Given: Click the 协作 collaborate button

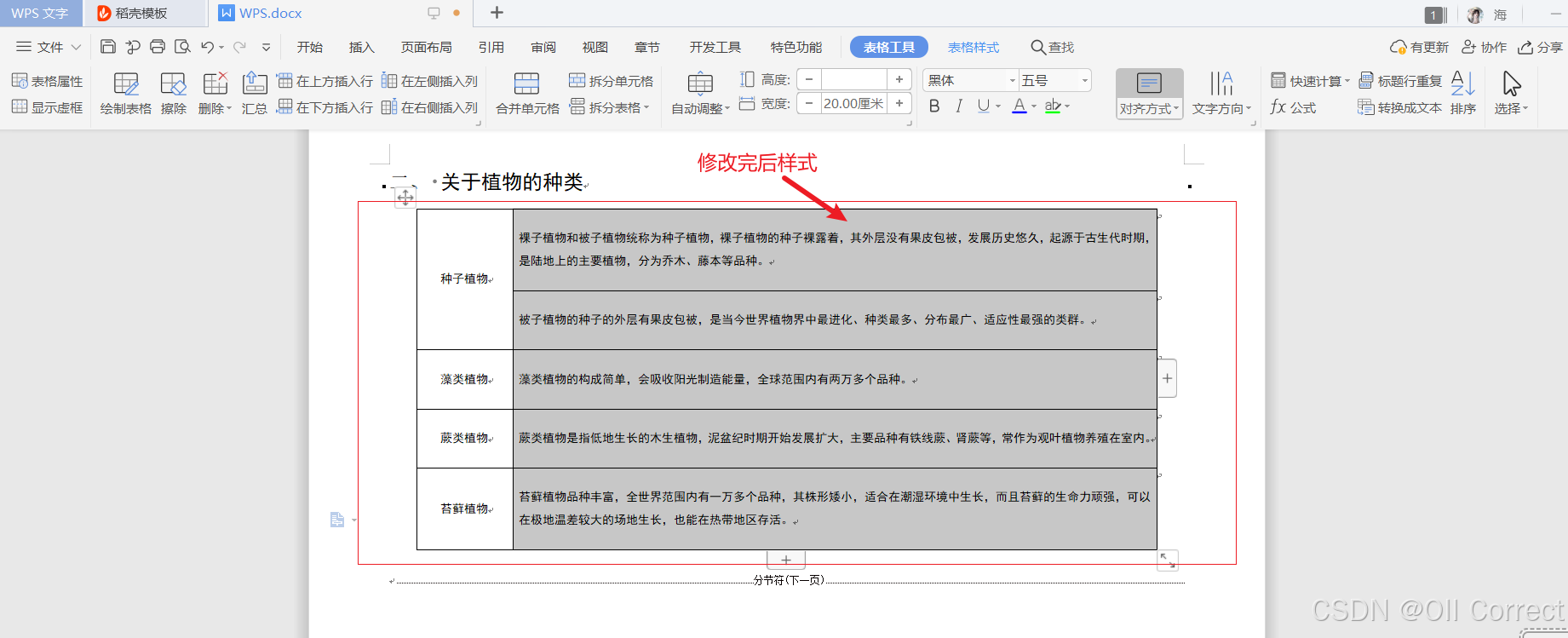Looking at the screenshot, I should click(1485, 47).
